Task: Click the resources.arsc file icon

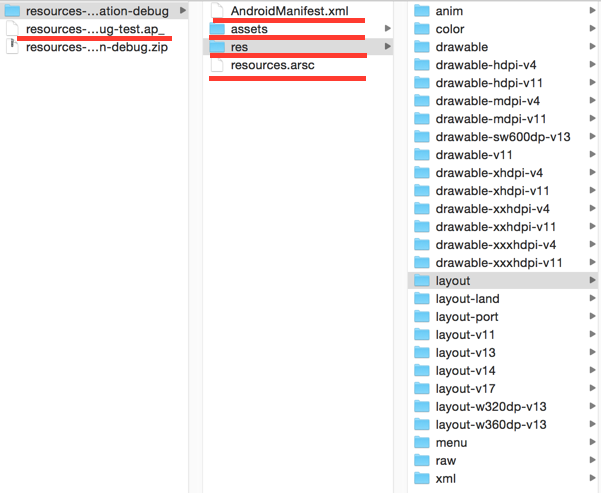Action: coord(217,65)
